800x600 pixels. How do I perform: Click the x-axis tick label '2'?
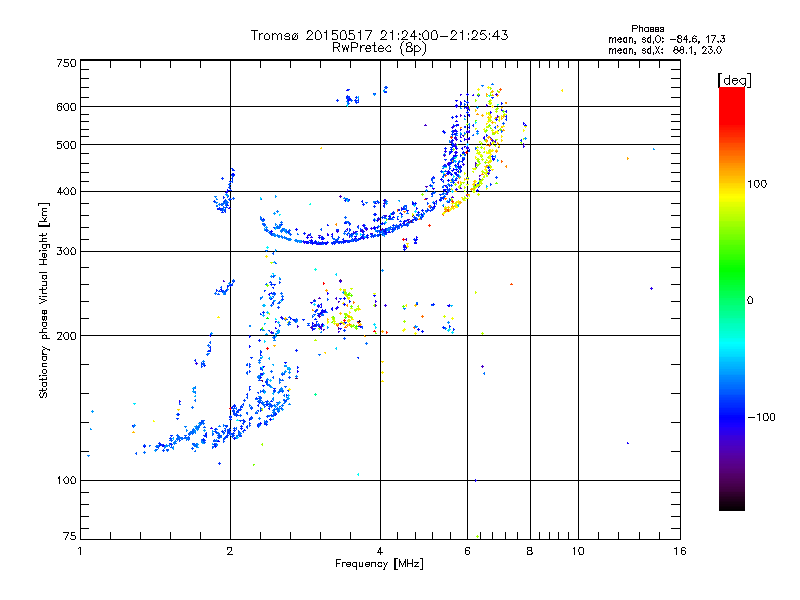pos(230,551)
